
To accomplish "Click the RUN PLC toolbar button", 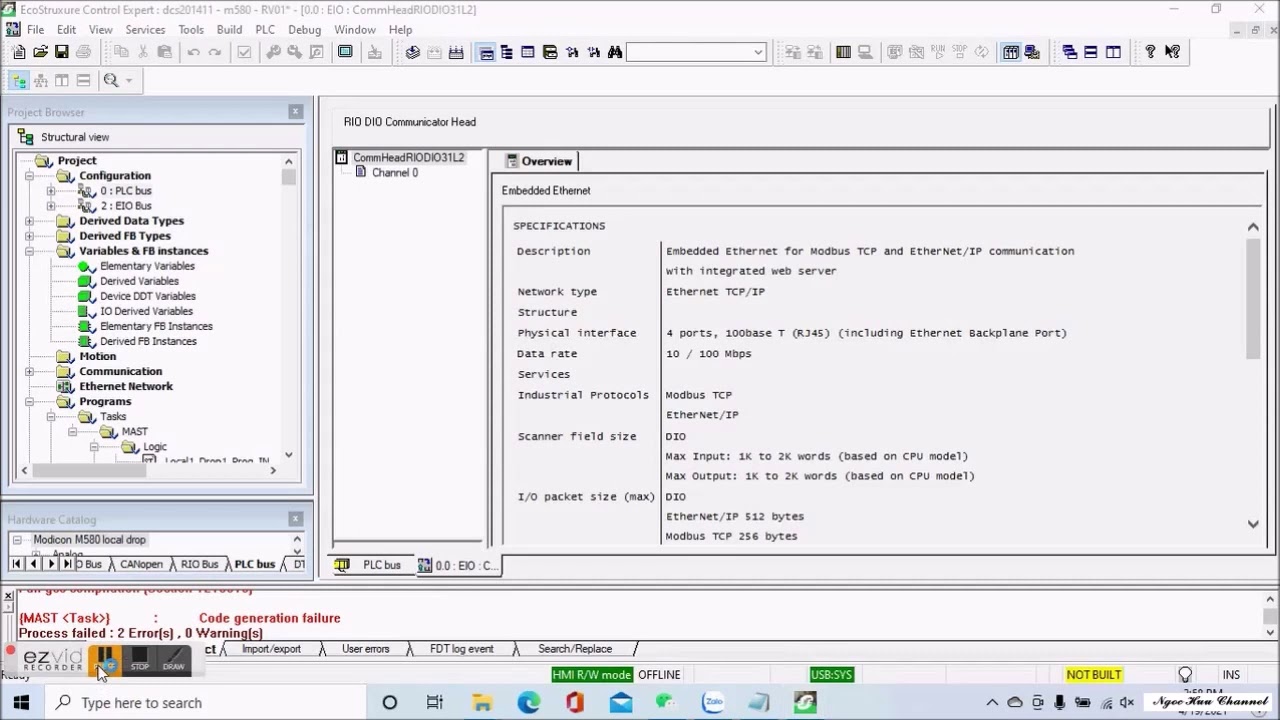I will [x=938, y=52].
